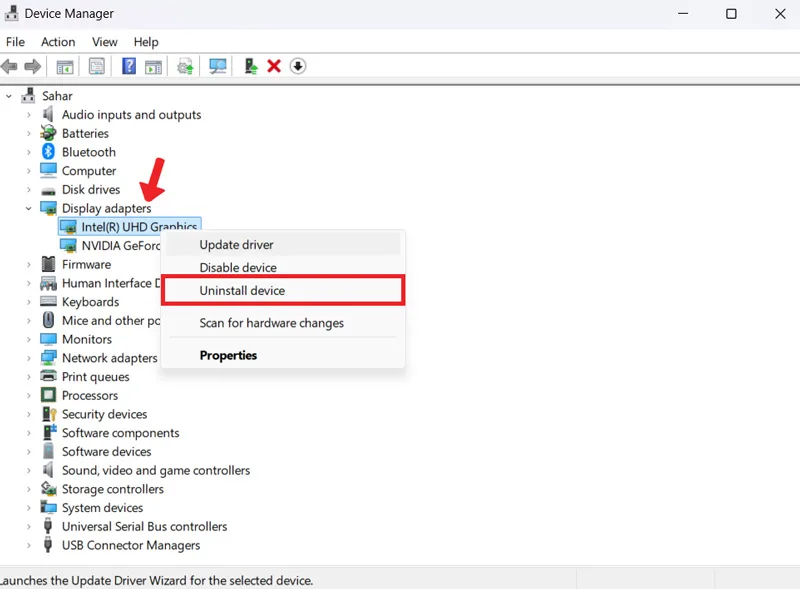
Task: Select the Software devices row
Action: pos(107,452)
